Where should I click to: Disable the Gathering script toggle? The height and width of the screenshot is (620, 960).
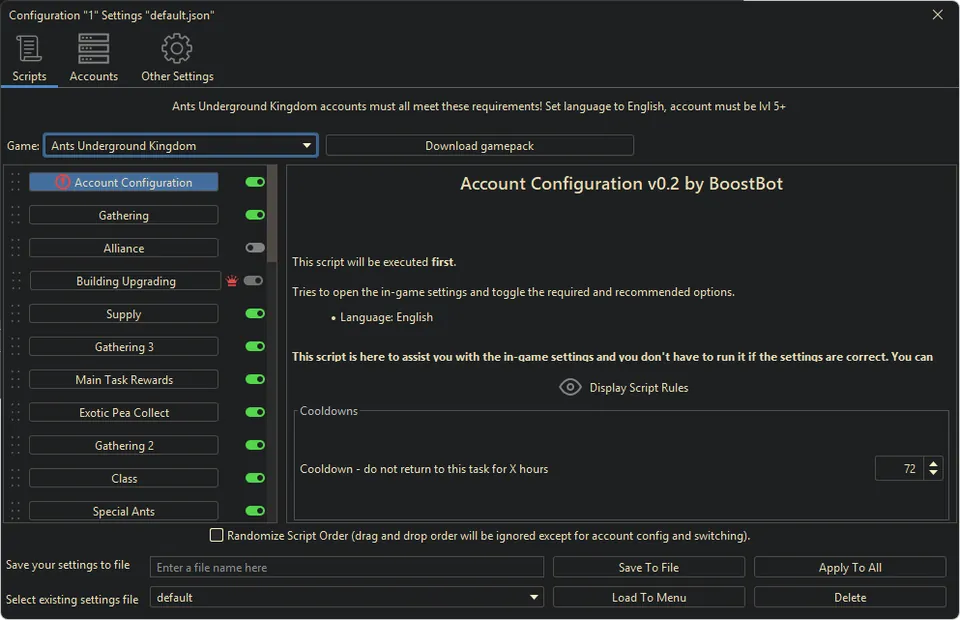coord(255,215)
